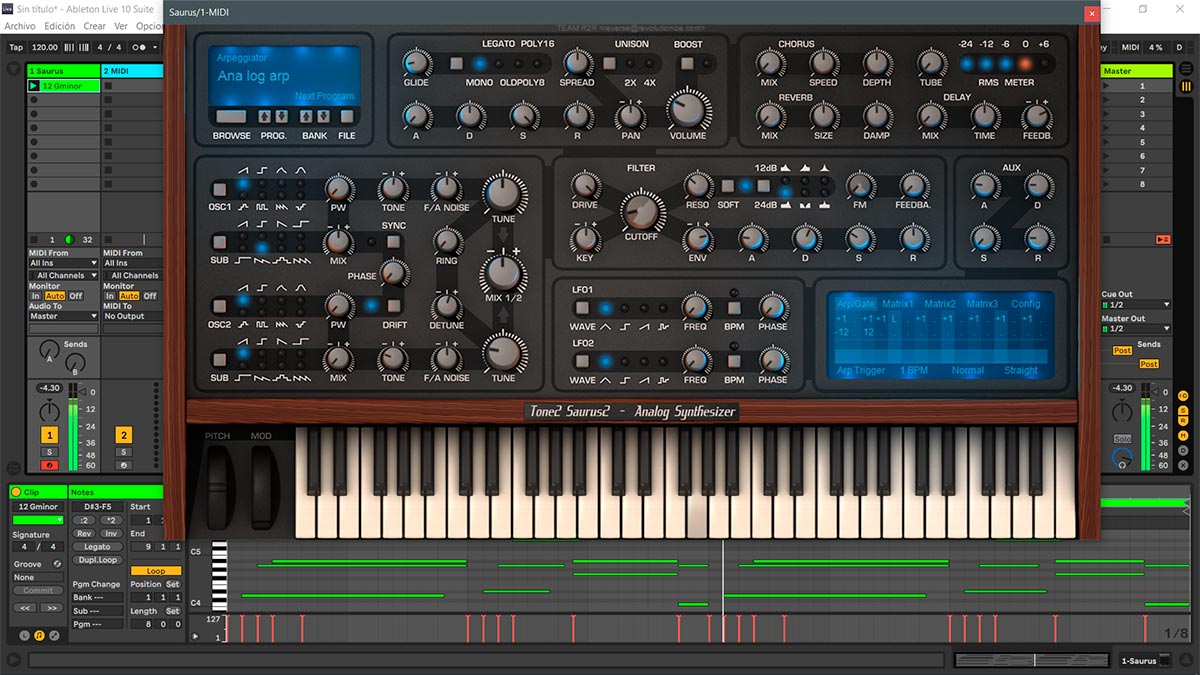Set Saurus track Monitor to In

(x=36, y=296)
